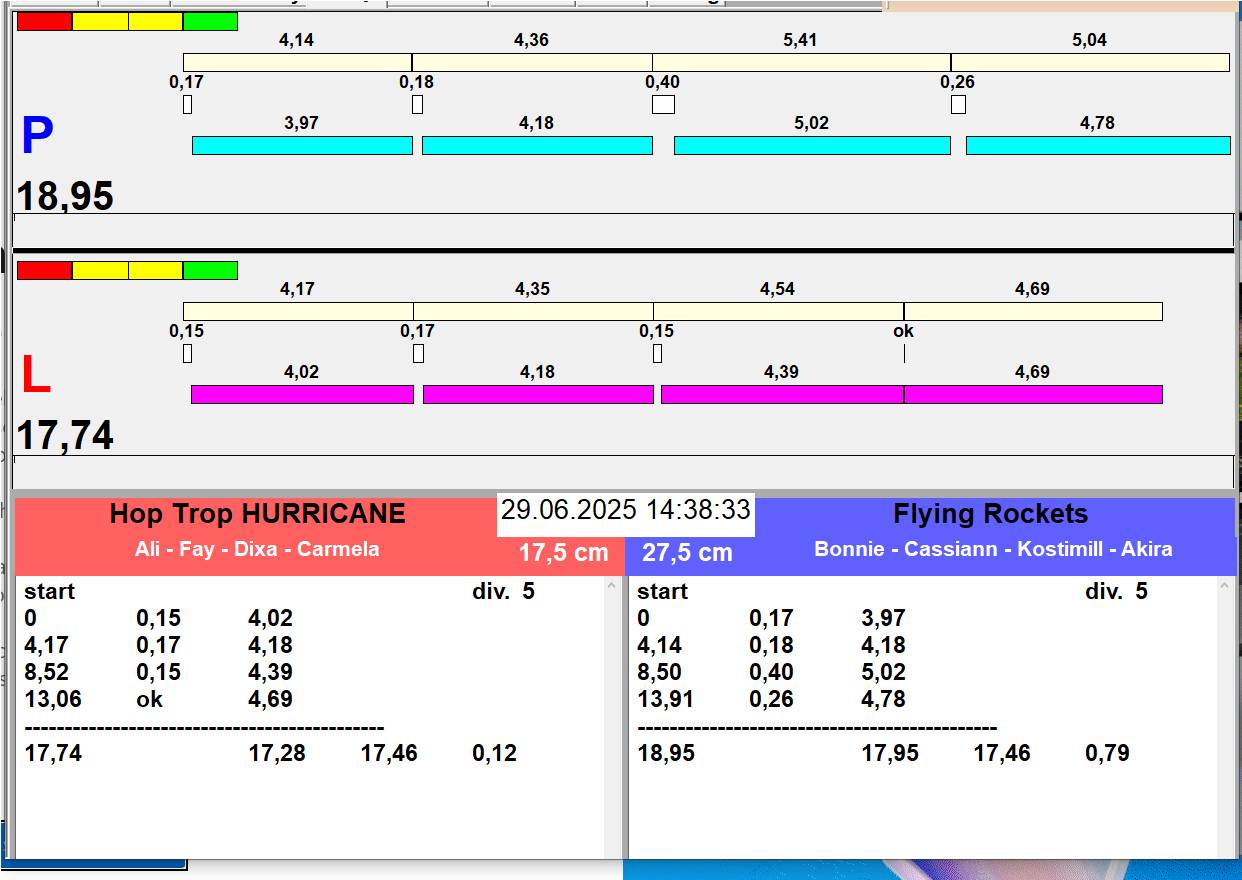Select the cyan 3,97 run bar
Viewport: 1242px width, 880px height.
click(302, 146)
